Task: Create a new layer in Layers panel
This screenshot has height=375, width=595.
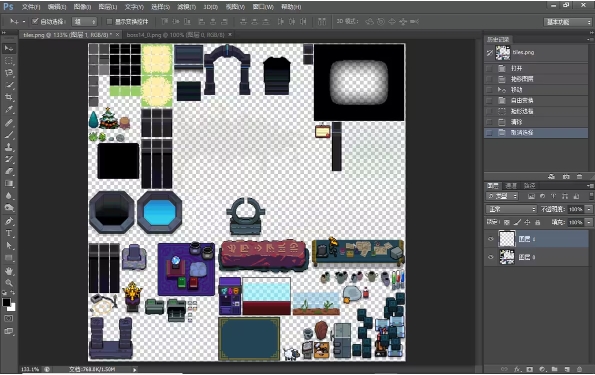Action: coord(567,369)
